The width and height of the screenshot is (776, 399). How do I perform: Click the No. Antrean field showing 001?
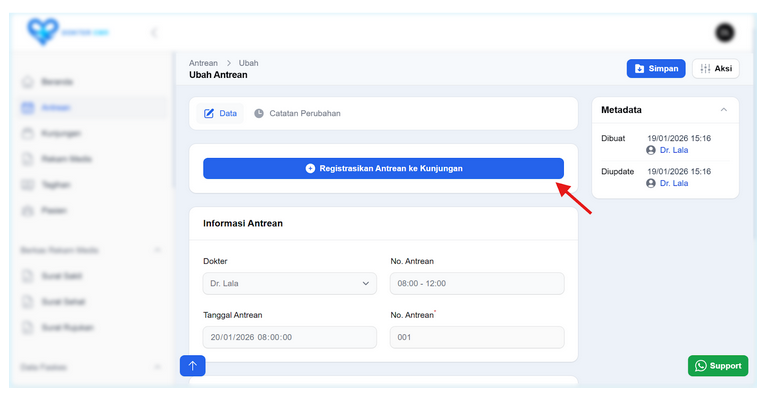477,337
